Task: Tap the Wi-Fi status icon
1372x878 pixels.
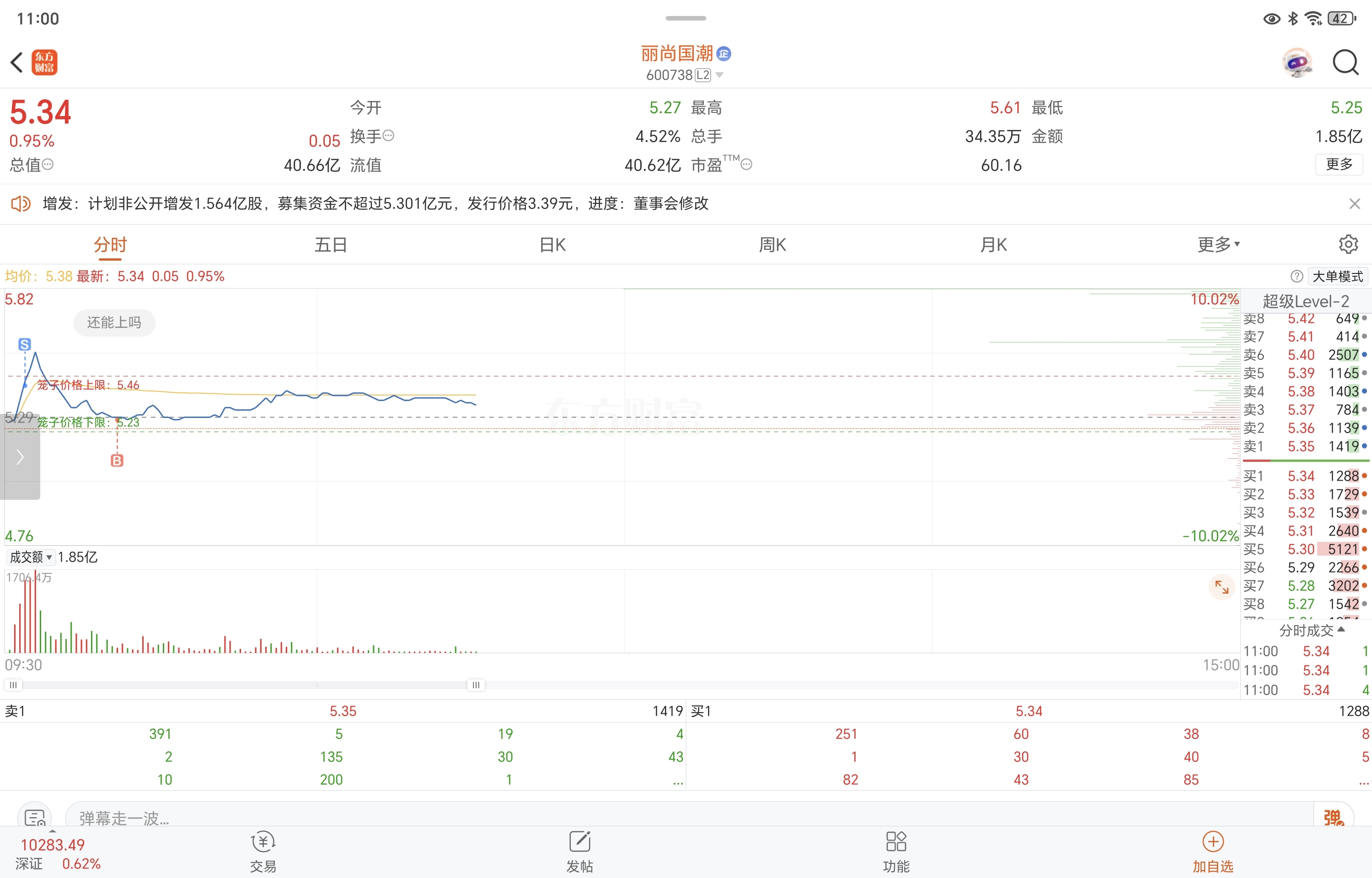Action: pos(1314,19)
